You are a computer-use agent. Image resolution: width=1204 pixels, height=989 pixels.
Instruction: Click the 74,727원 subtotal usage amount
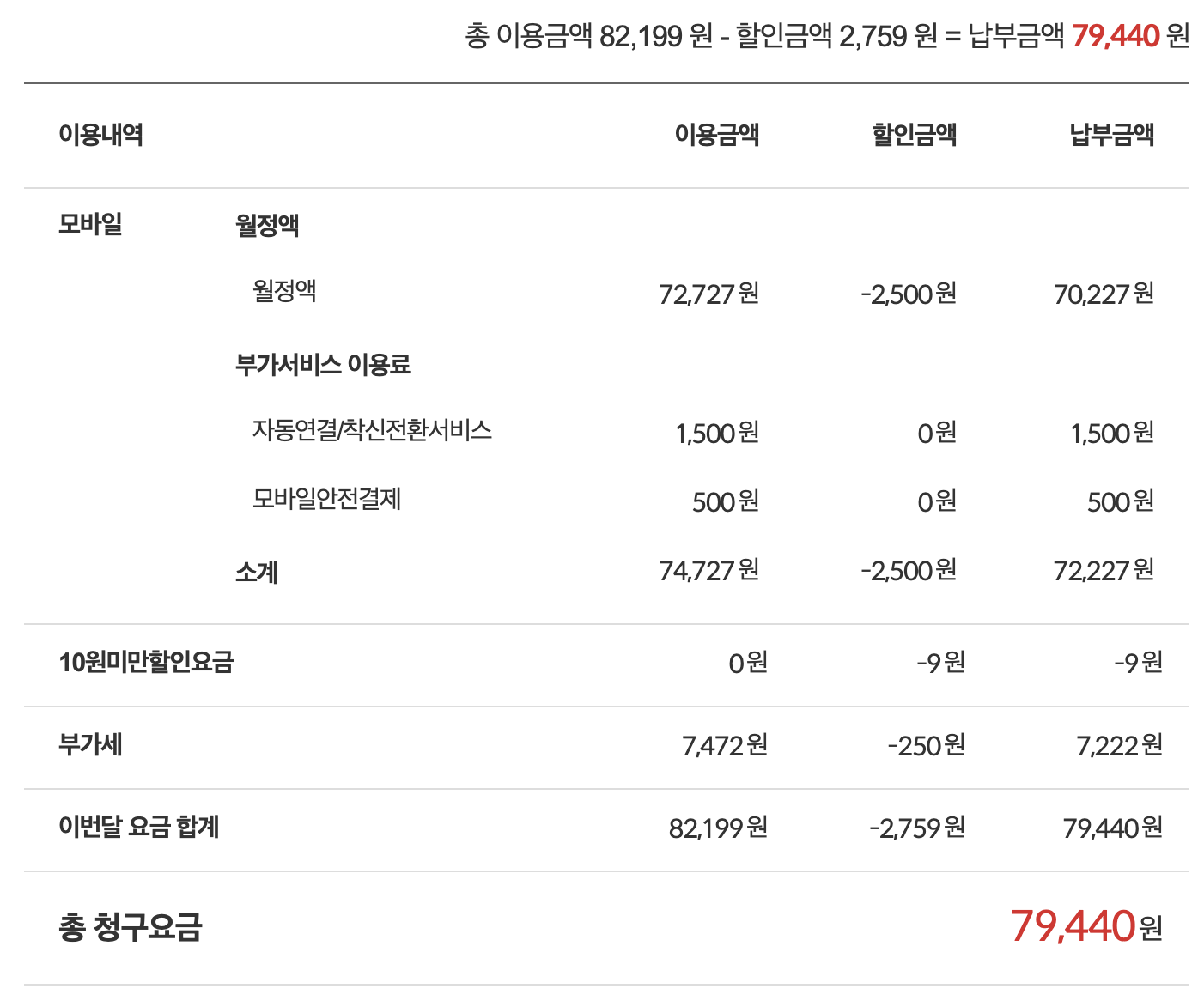708,571
